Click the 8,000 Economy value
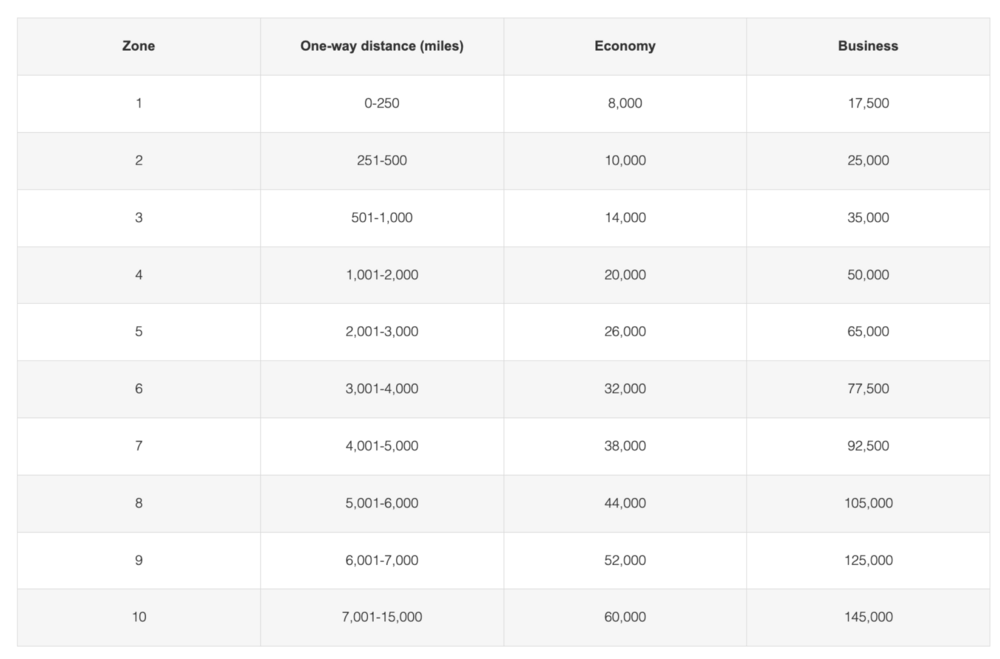This screenshot has height=659, width=1000. click(x=625, y=103)
